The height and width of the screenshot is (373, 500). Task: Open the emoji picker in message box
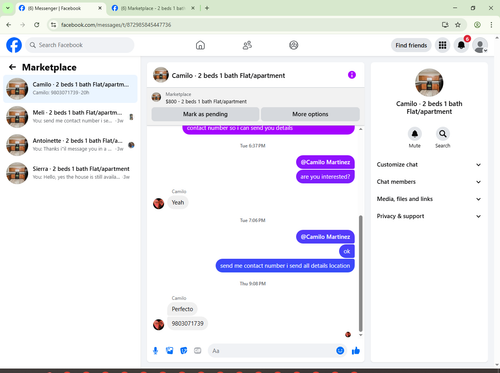(x=340, y=351)
